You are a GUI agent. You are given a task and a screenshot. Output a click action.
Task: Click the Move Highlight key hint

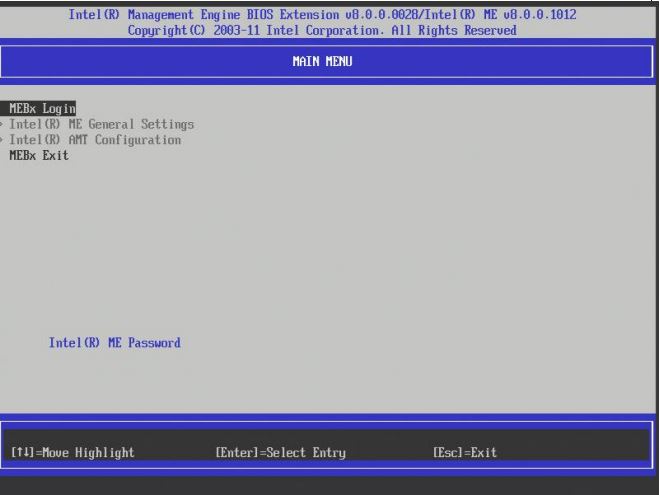72,452
